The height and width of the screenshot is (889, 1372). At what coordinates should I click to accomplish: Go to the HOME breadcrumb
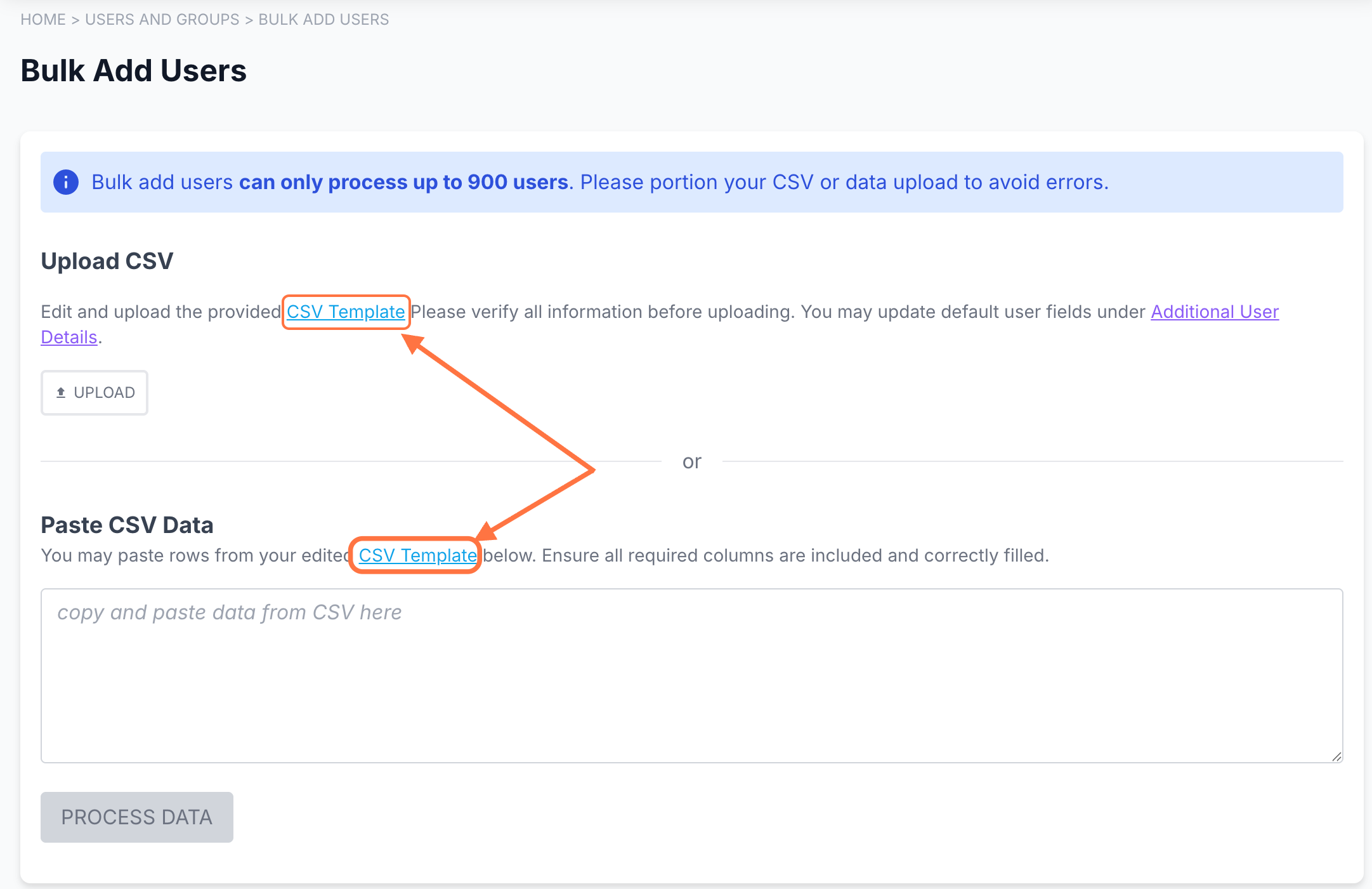coord(43,20)
